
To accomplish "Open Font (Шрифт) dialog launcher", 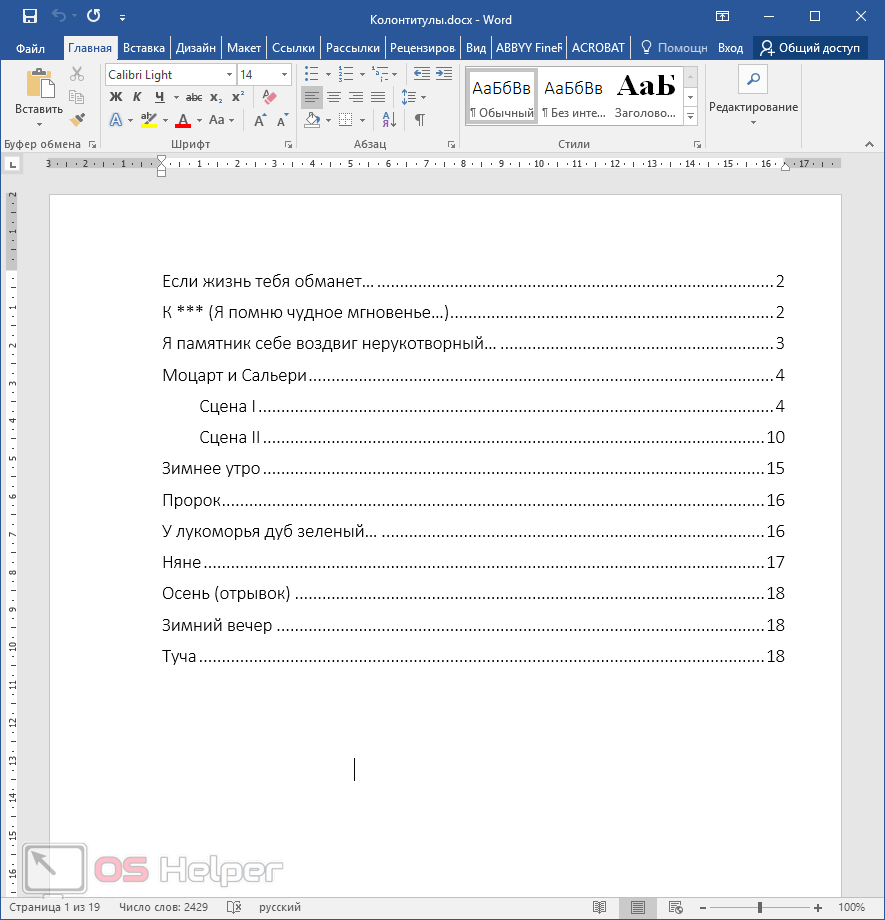I will 288,144.
